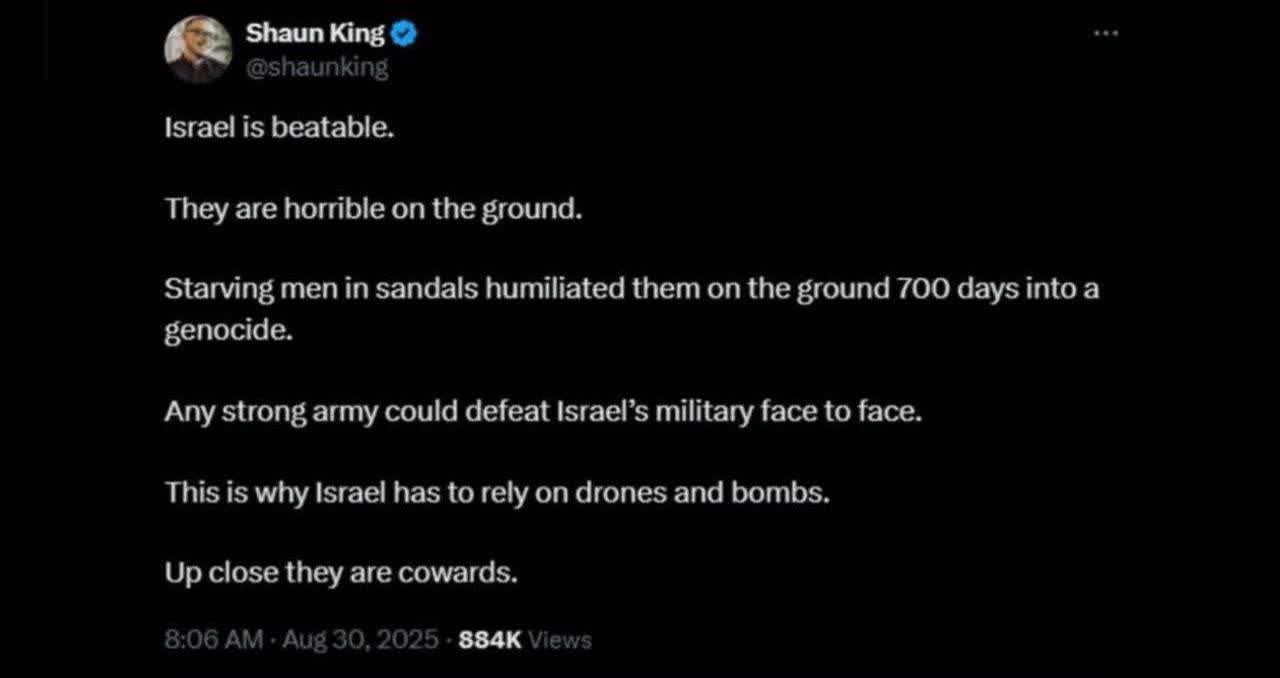Click the Aug 30, 2025 date
The height and width of the screenshot is (678, 1280).
click(360, 639)
